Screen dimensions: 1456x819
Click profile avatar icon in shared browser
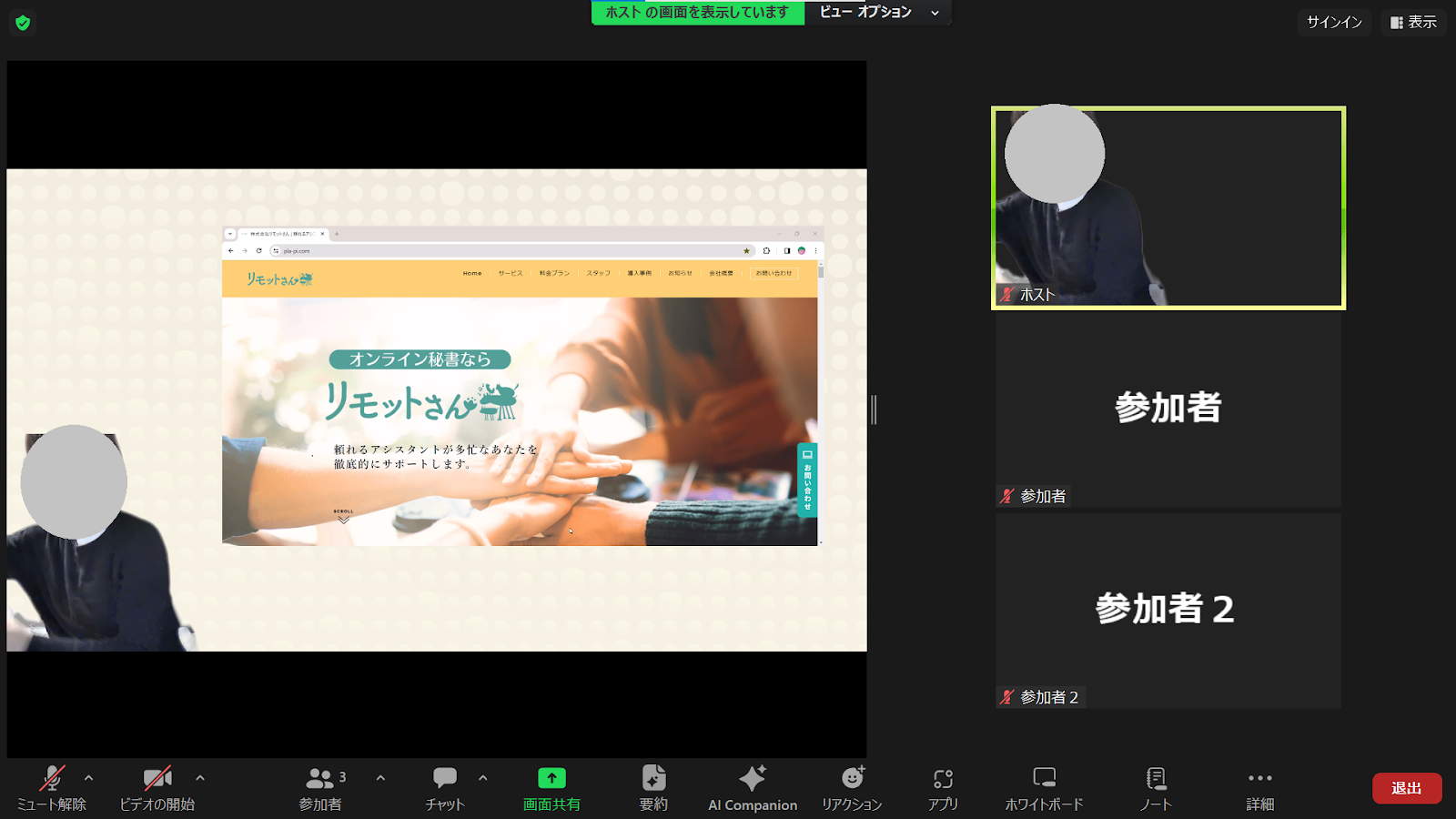pyautogui.click(x=802, y=250)
